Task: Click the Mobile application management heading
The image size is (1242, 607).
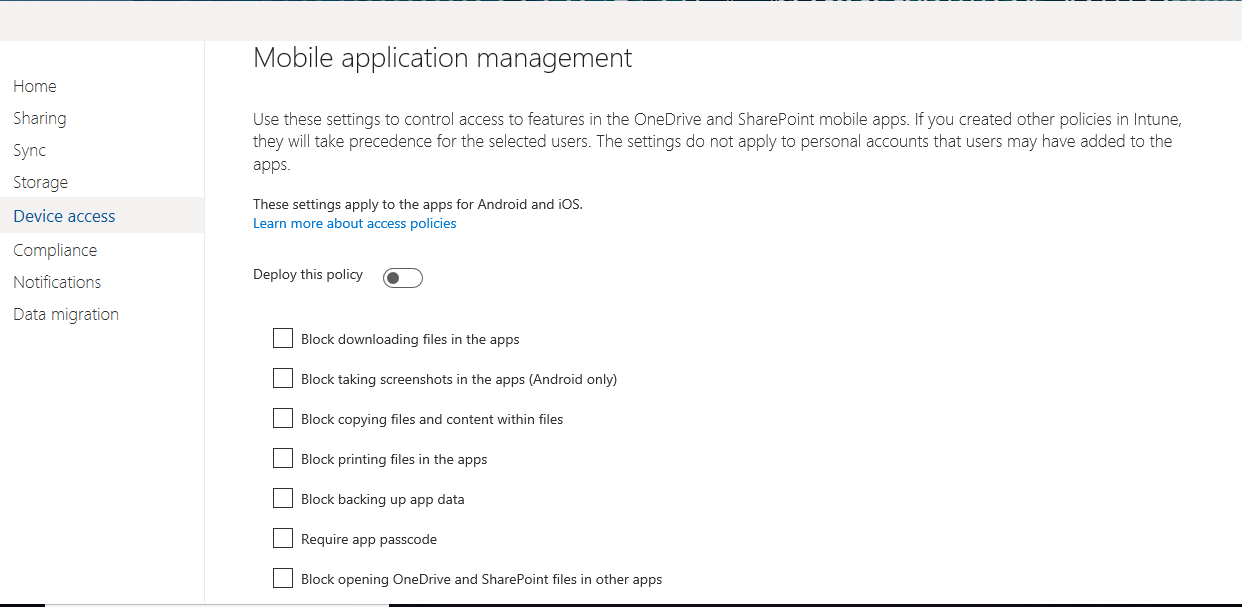Action: coord(442,58)
